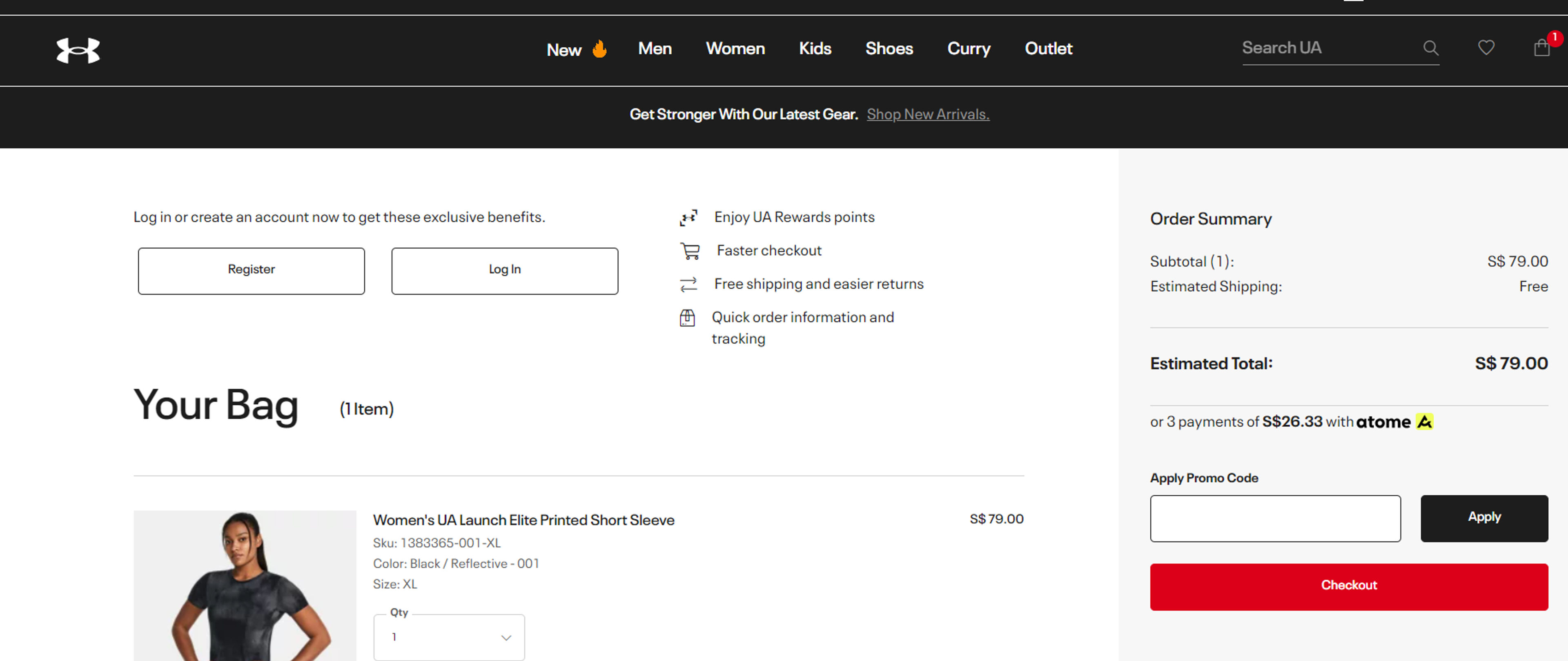The width and height of the screenshot is (1568, 661).
Task: Click the Order Summary heading
Action: tap(1211, 218)
